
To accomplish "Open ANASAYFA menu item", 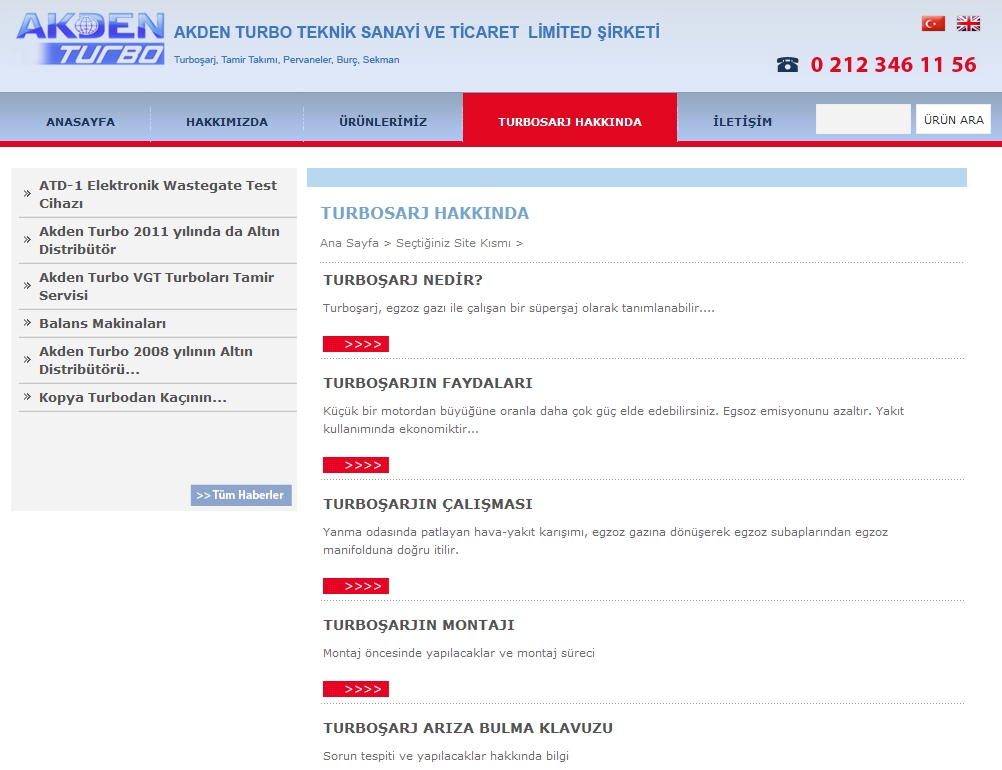I will coord(81,121).
